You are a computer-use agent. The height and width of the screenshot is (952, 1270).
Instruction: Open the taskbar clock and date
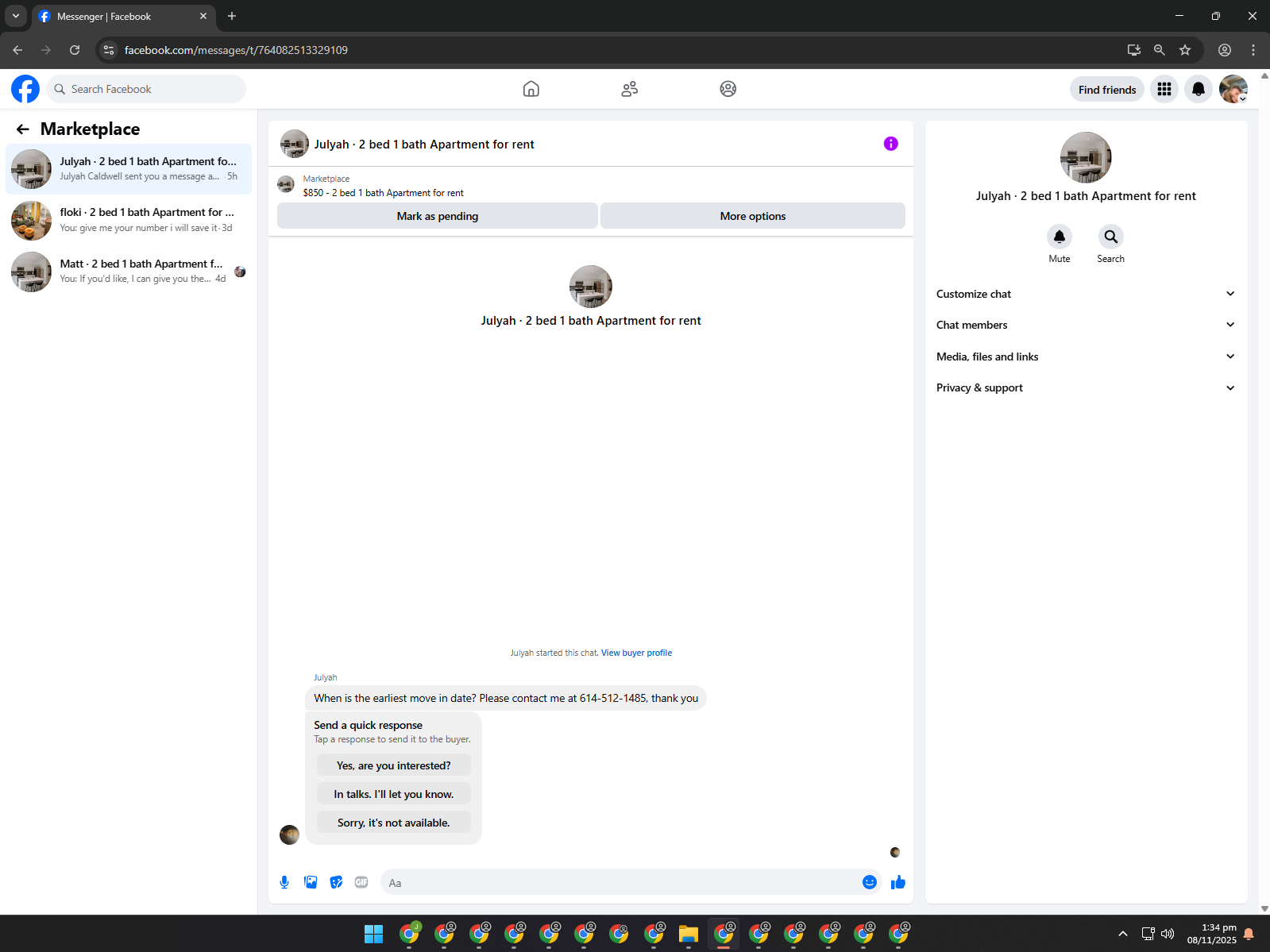coord(1211,934)
